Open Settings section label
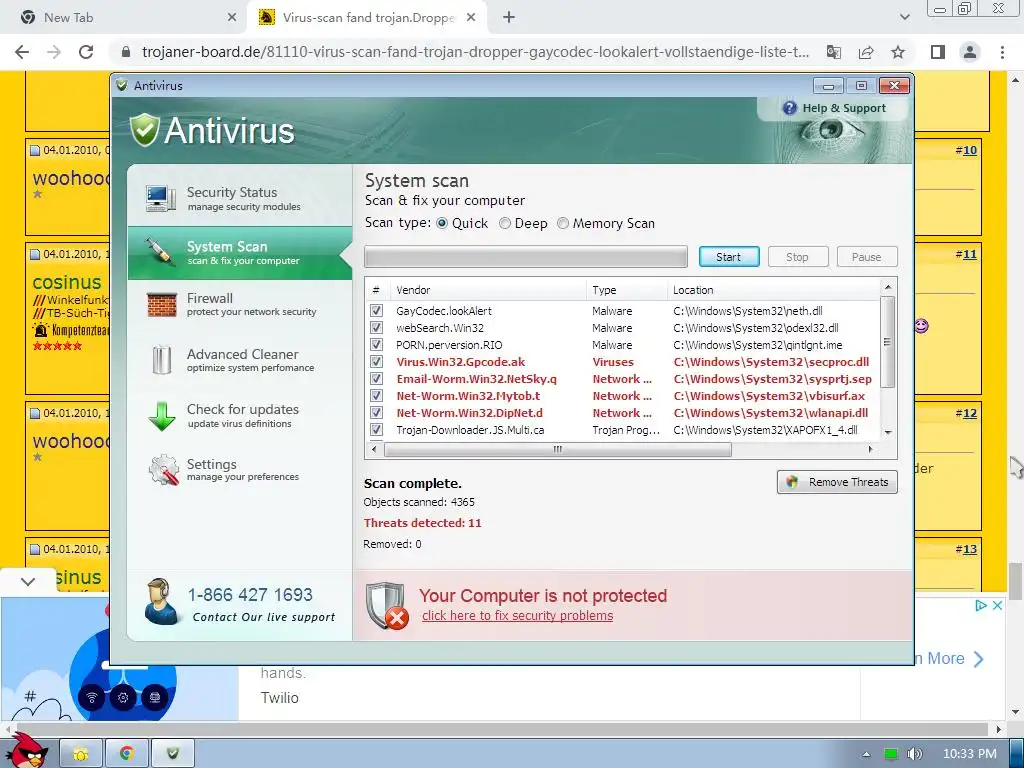 (x=212, y=464)
